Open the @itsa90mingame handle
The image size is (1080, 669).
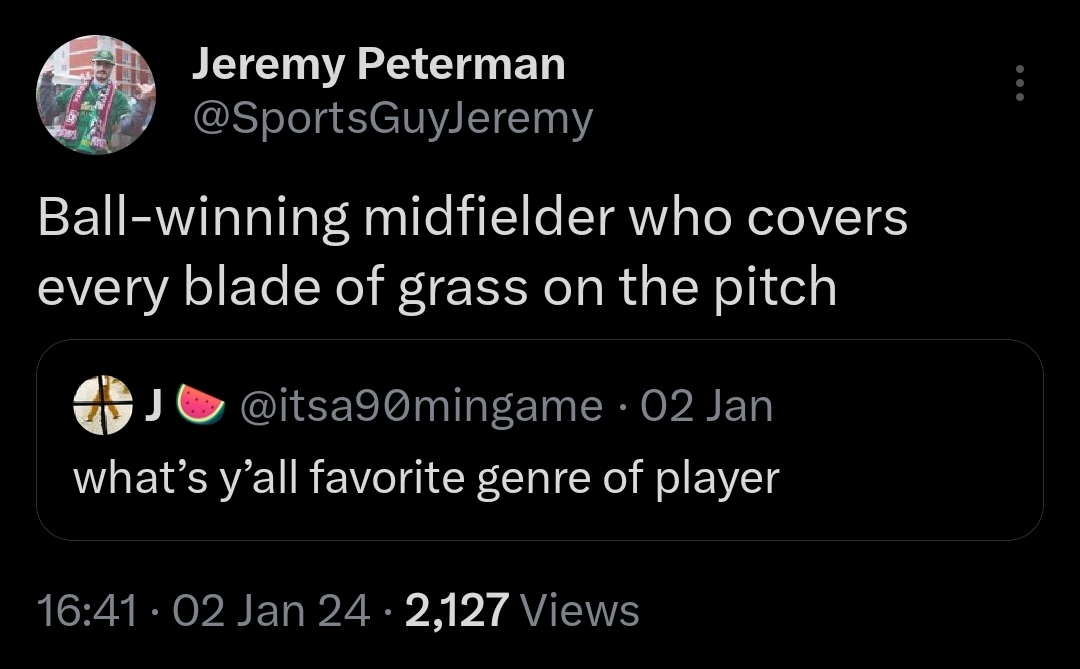420,407
